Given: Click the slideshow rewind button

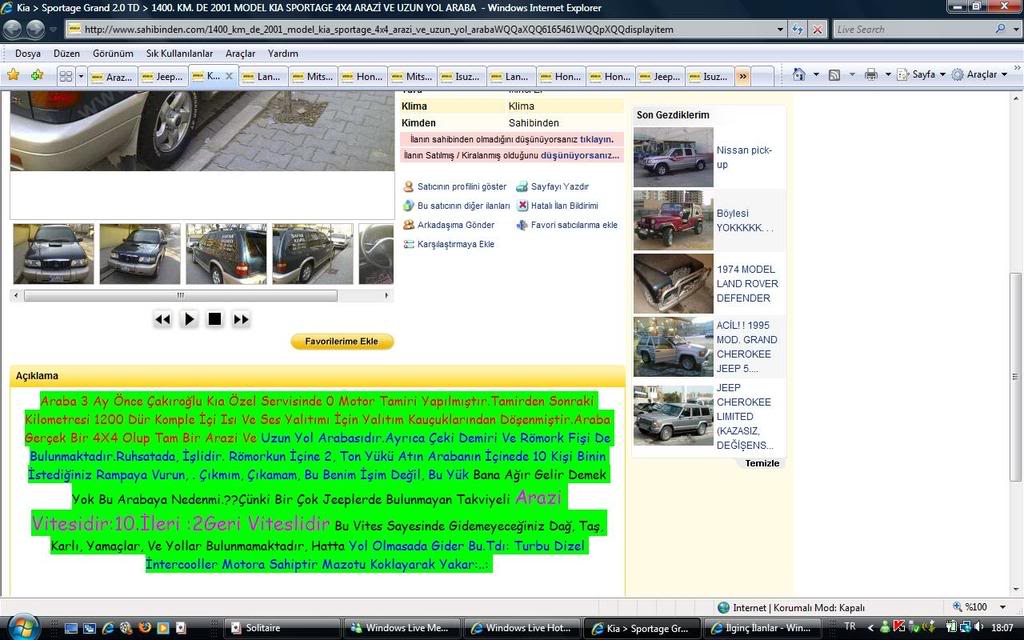Looking at the screenshot, I should click(162, 319).
